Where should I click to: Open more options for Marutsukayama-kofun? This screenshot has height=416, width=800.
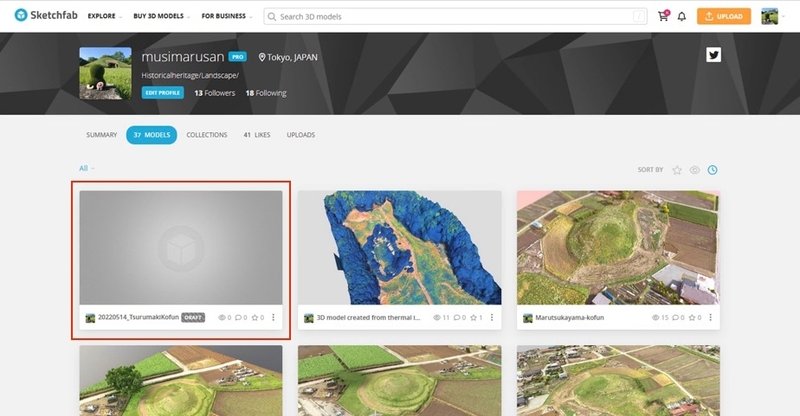pos(710,317)
